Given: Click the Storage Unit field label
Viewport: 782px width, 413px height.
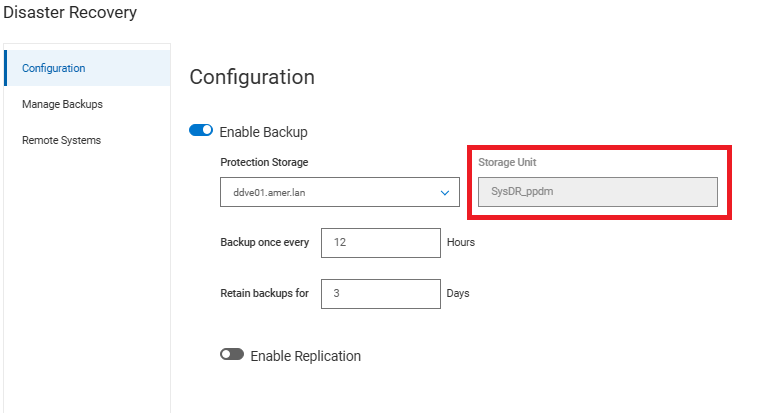Looking at the screenshot, I should pos(514,162).
